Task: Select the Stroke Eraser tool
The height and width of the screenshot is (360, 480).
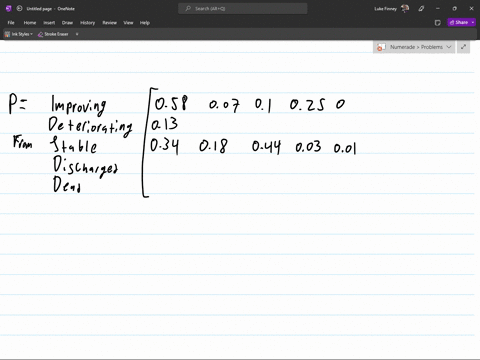Action: pos(53,34)
